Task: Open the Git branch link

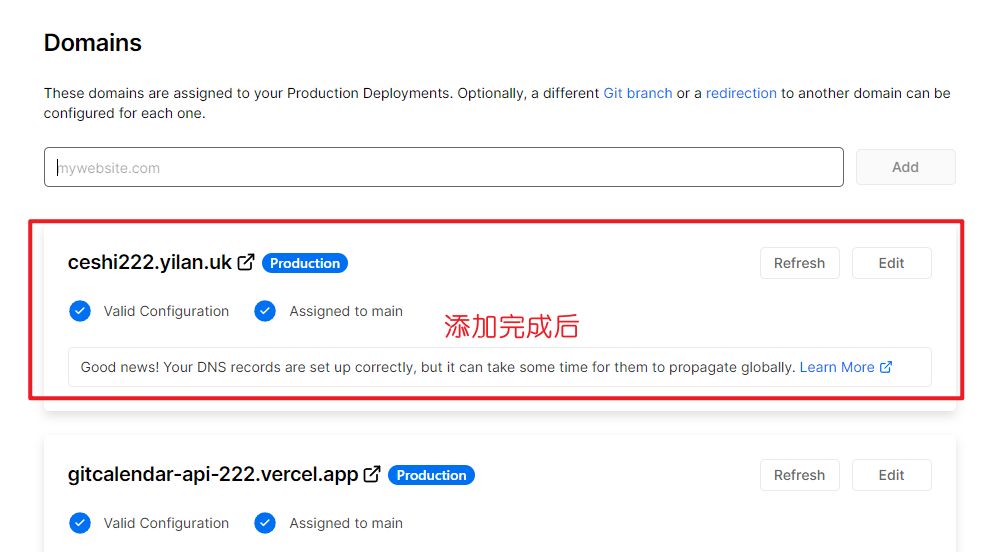Action: [637, 93]
